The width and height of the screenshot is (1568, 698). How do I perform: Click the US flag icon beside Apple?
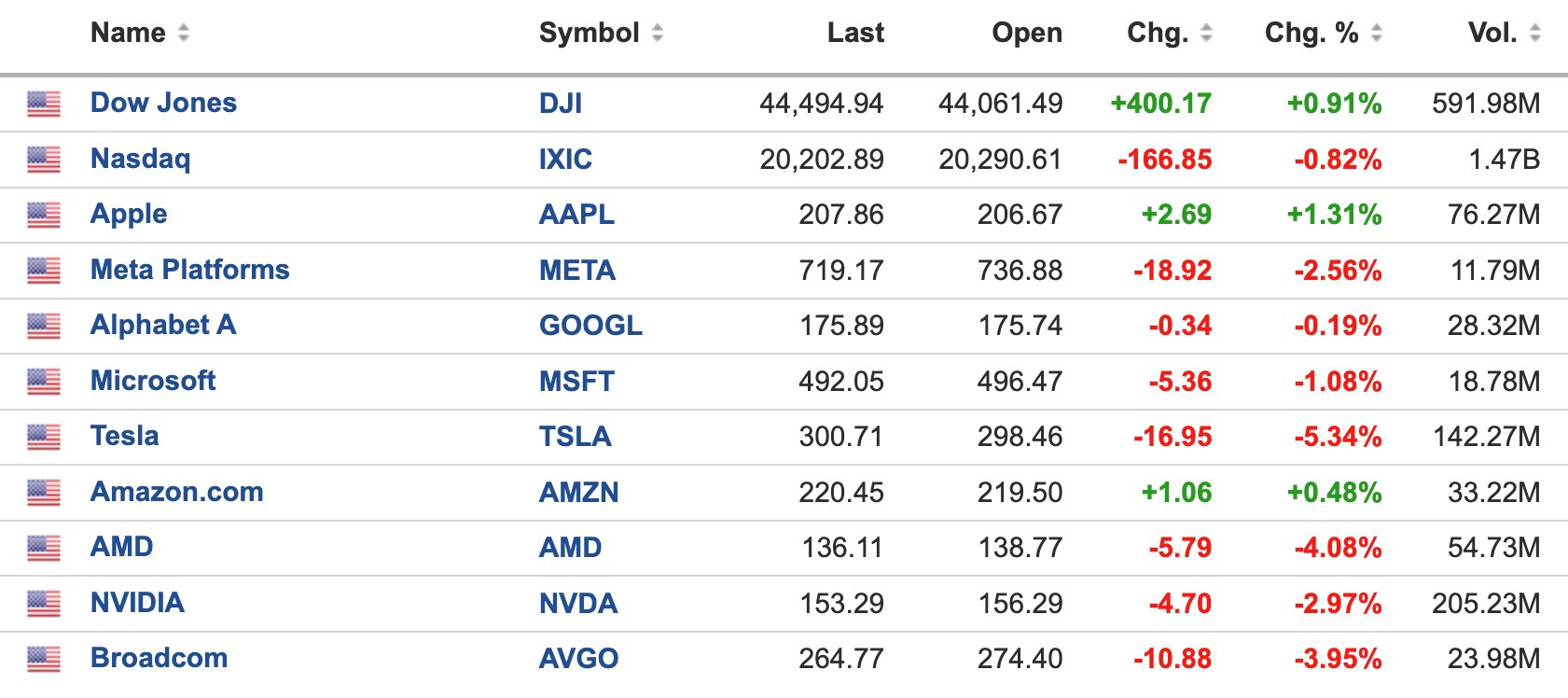point(43,215)
